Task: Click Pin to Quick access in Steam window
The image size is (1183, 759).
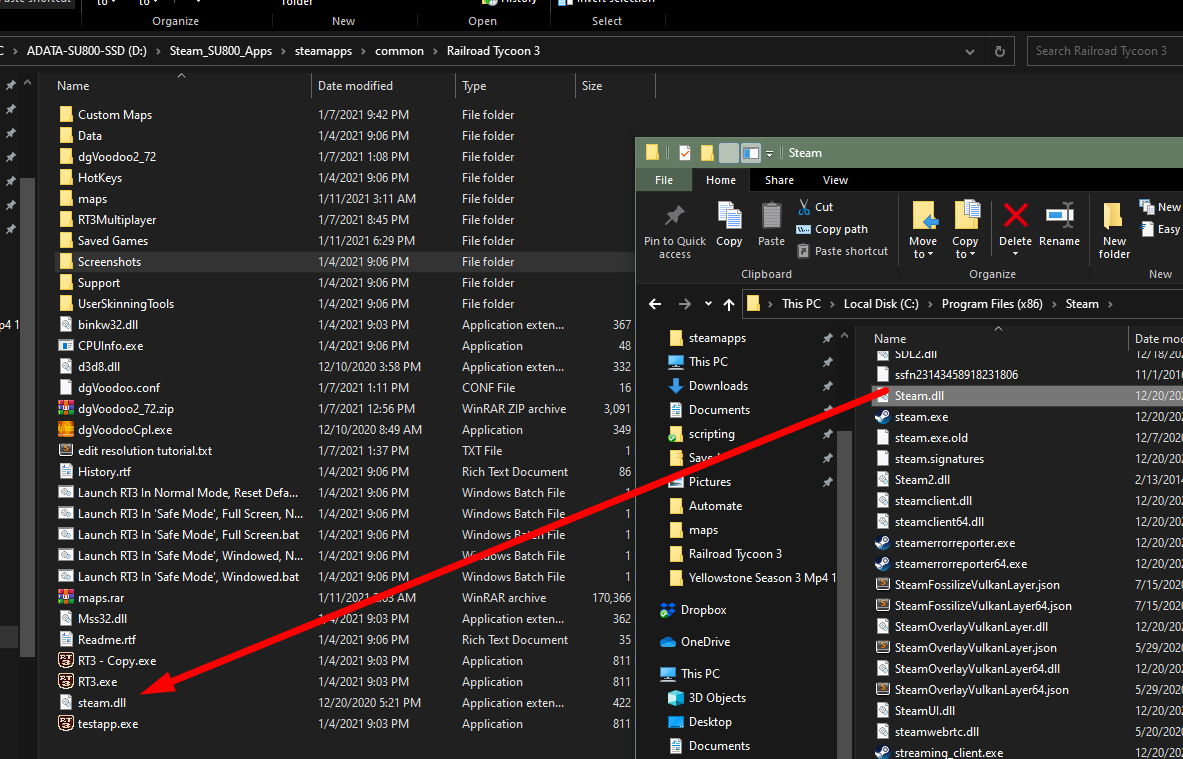Action: (x=674, y=231)
